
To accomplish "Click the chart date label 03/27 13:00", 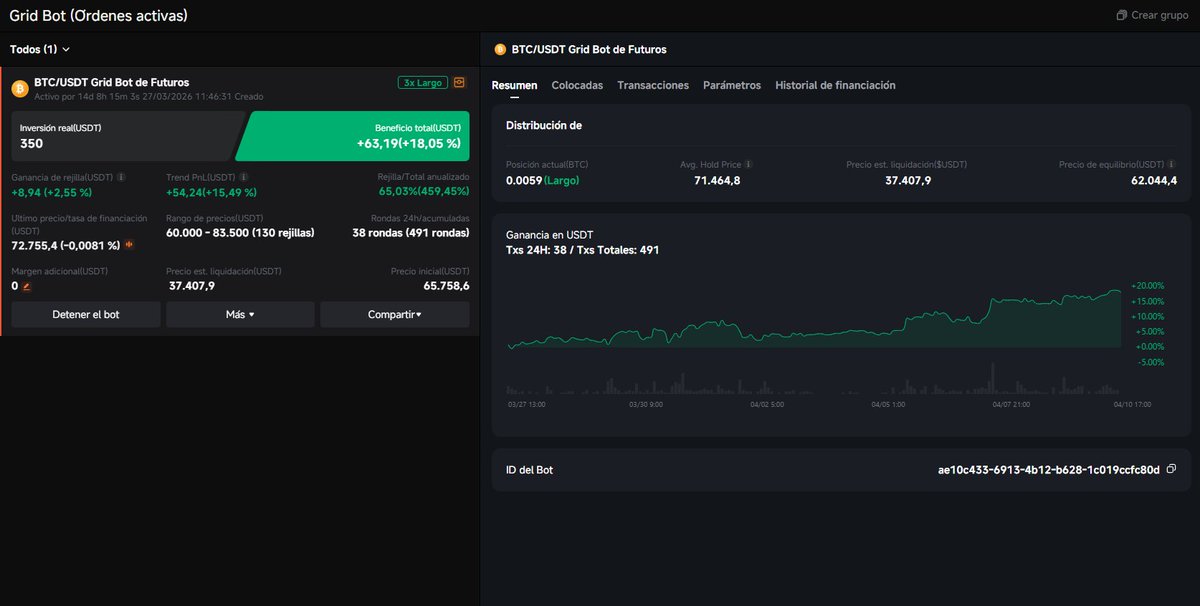I will 526,405.
